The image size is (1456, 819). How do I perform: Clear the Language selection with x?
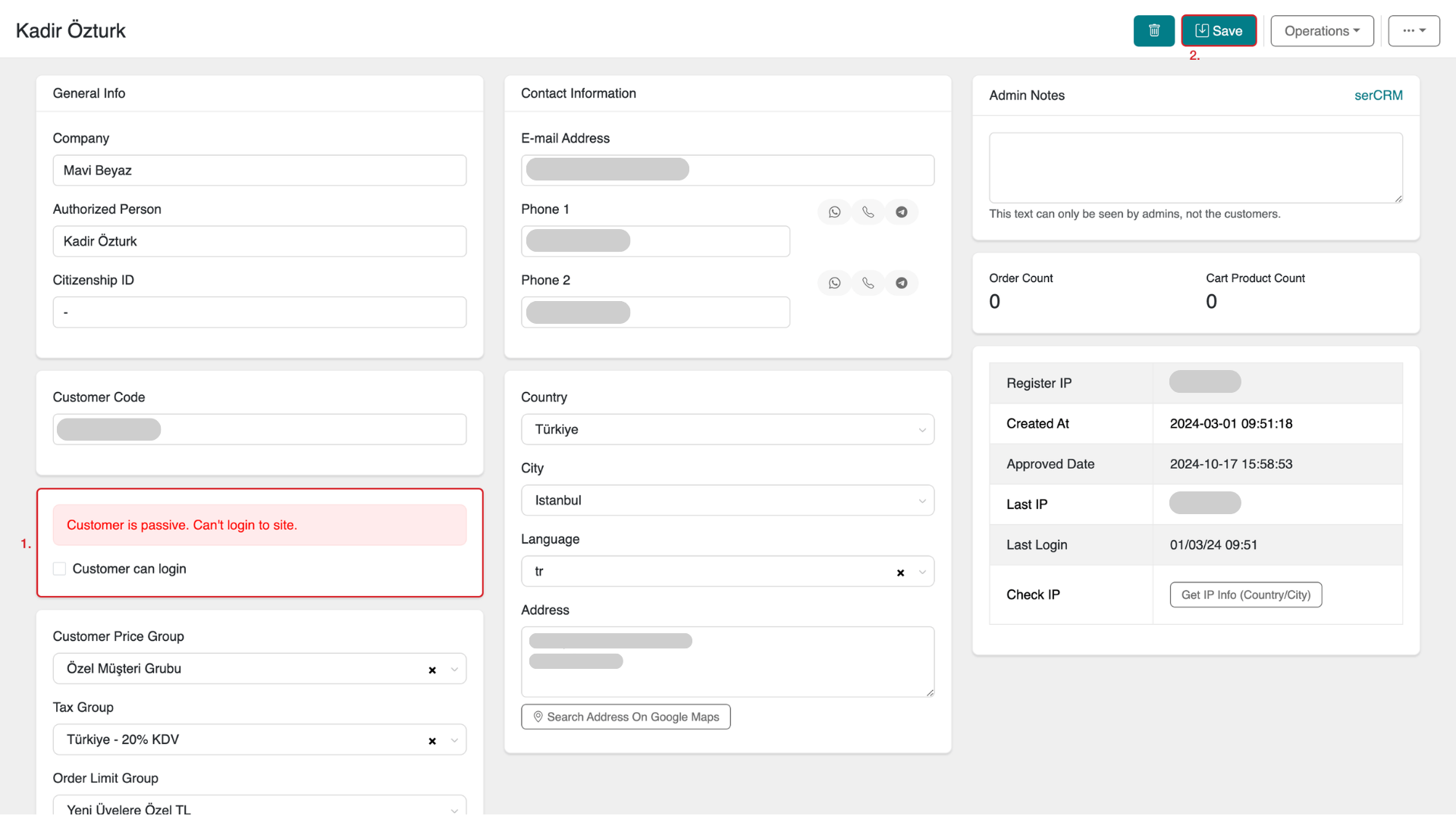(900, 573)
